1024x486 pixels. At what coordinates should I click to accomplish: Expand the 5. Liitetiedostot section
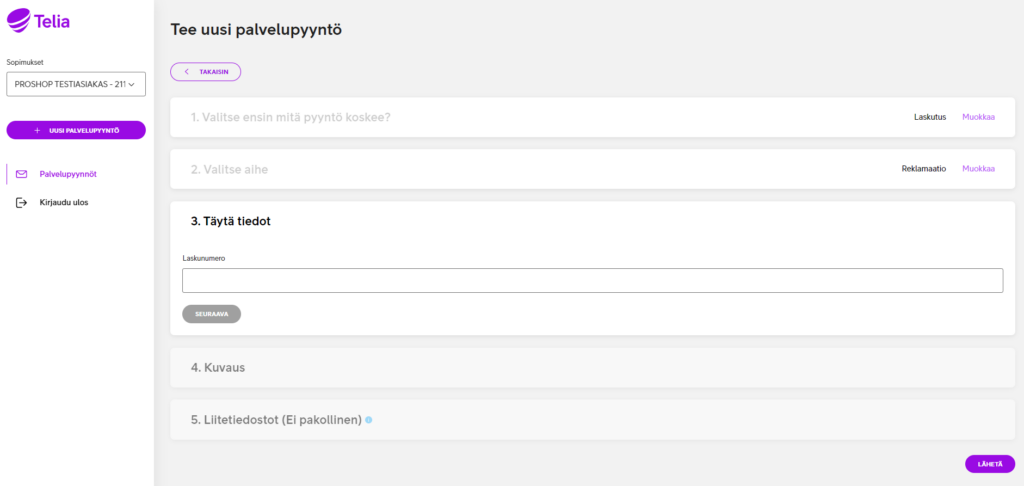(x=592, y=420)
